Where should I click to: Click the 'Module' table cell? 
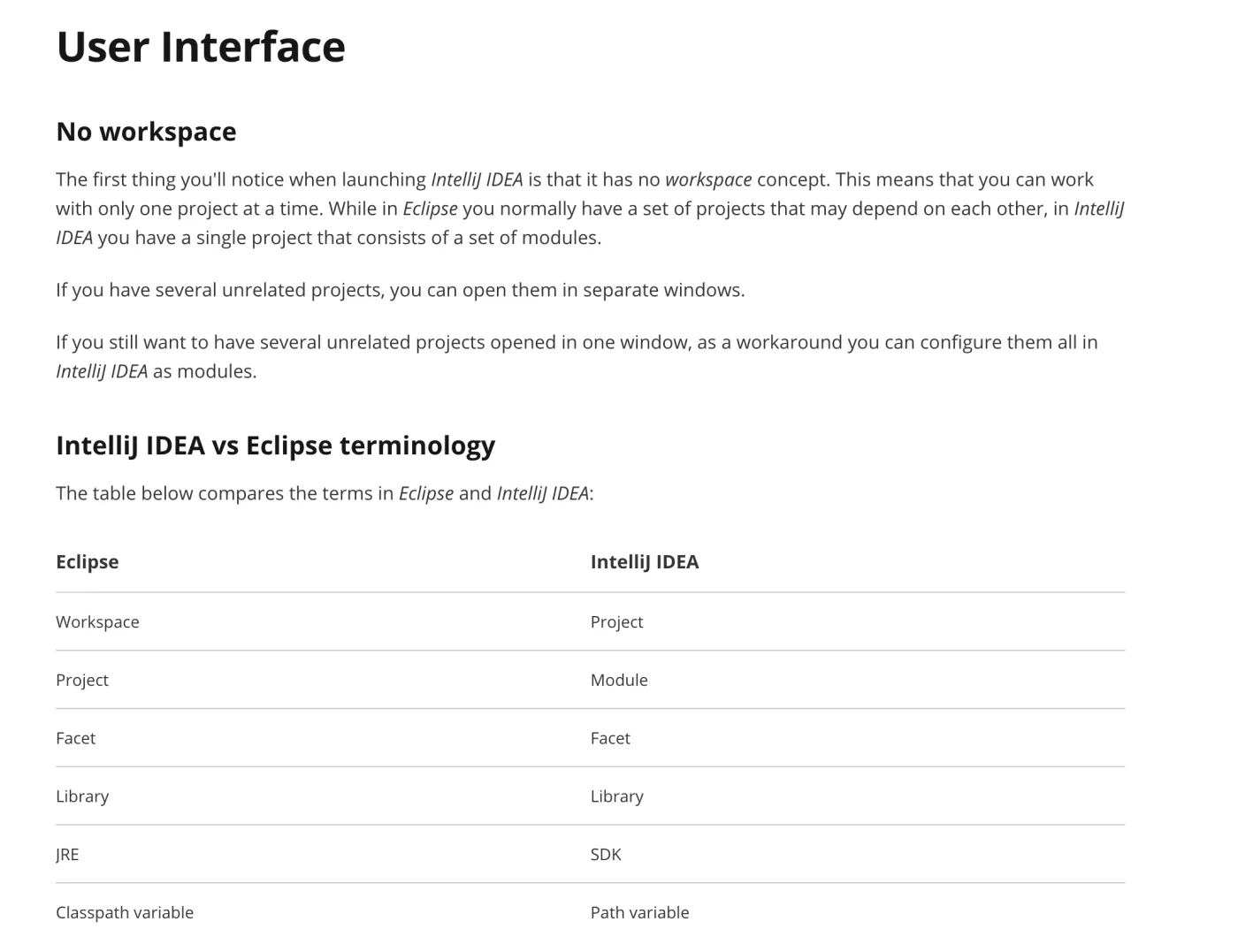[619, 681]
